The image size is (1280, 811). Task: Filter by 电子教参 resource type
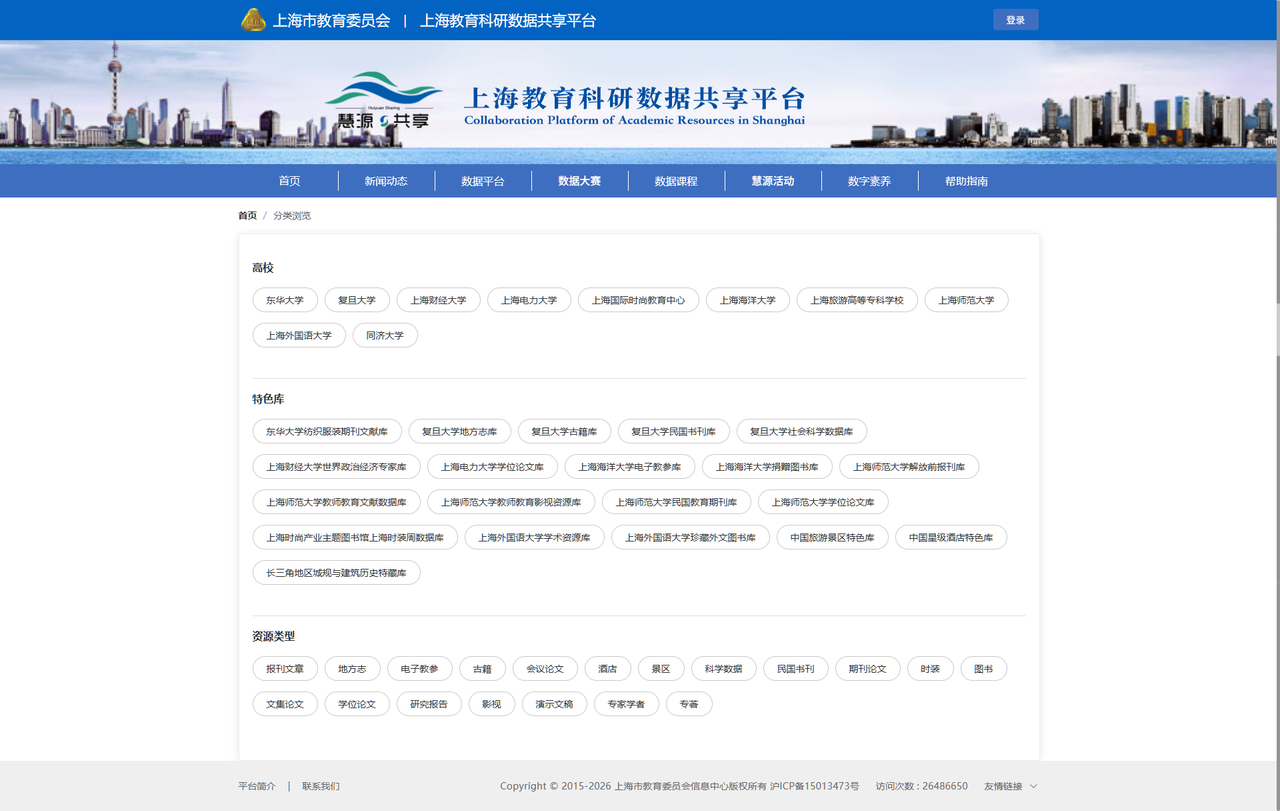(x=420, y=668)
